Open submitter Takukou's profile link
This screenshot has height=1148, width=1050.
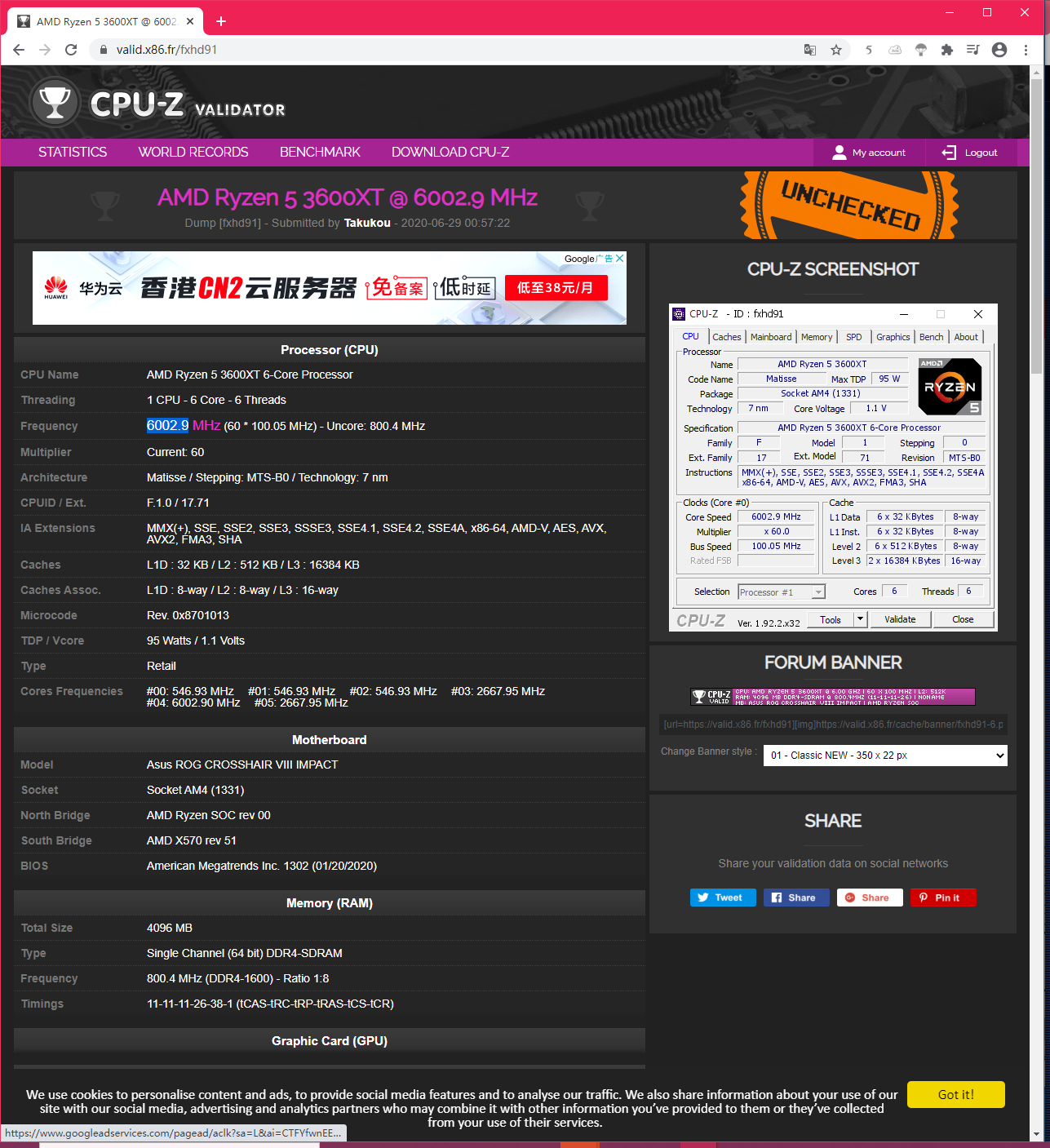[367, 223]
